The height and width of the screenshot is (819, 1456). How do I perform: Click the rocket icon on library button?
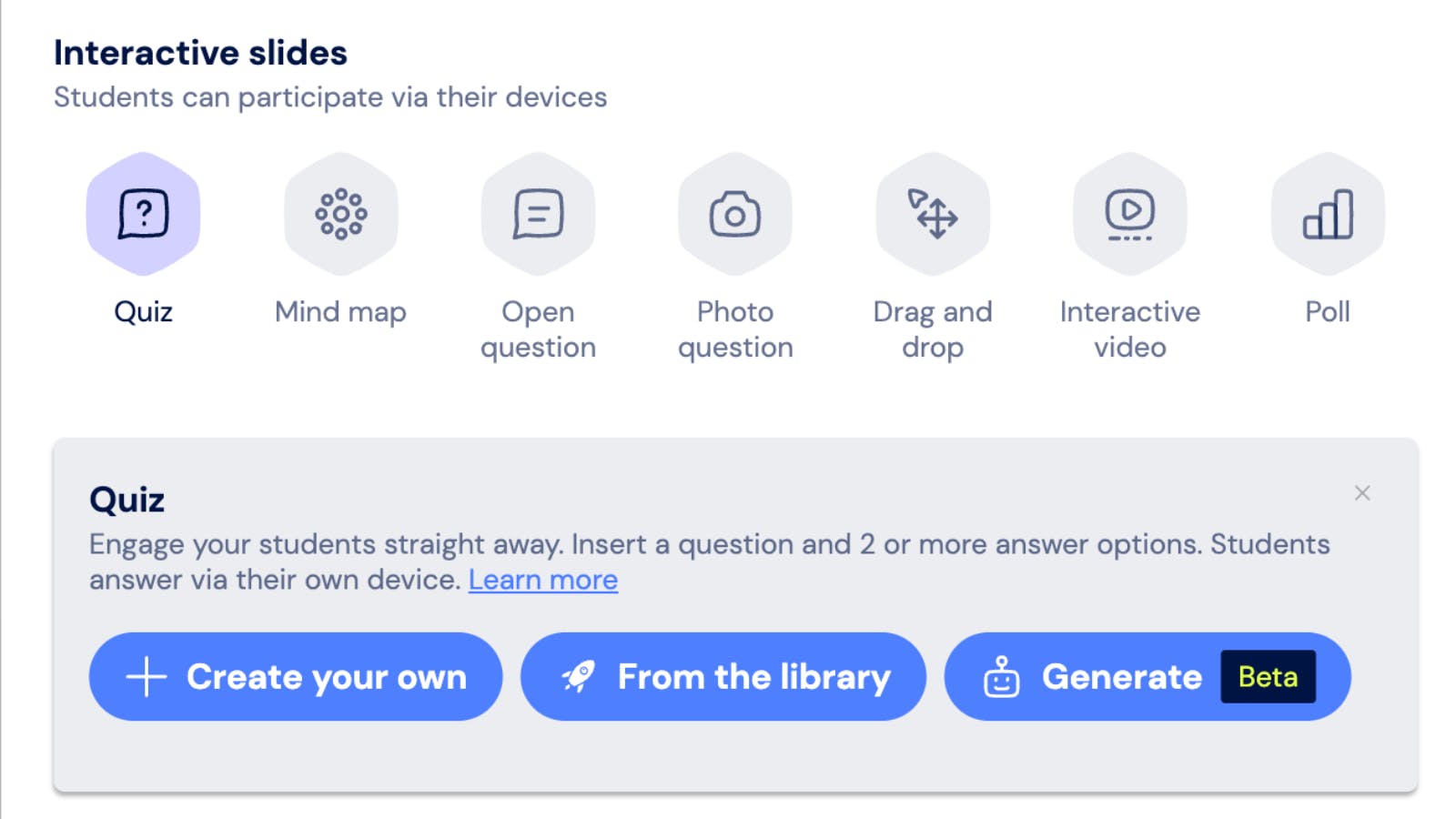578,676
